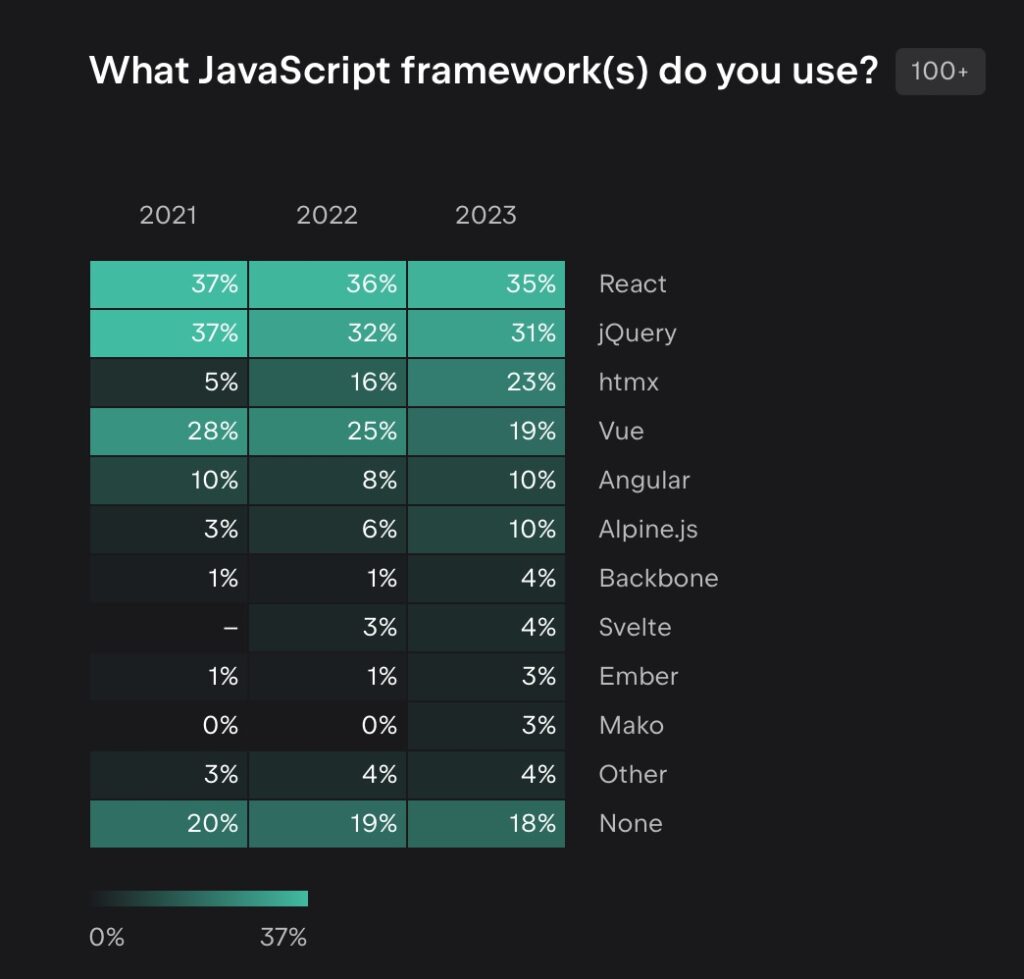This screenshot has width=1024, height=979.
Task: Pick Alpine.js 6% value for 2022
Action: pos(327,529)
